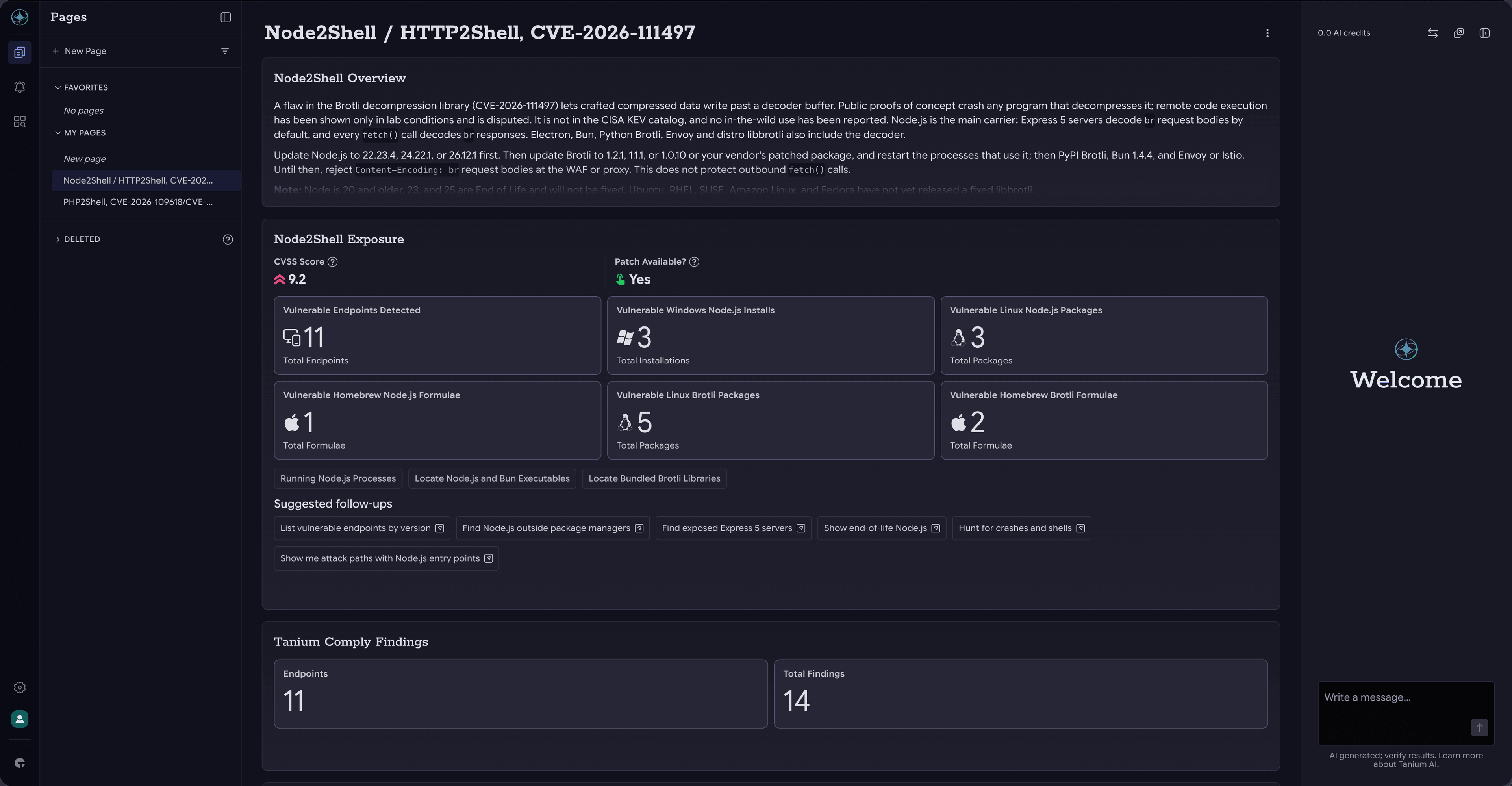Run 'Show end-of-life Node.js' follow-up
The width and height of the screenshot is (1512, 786).
click(882, 528)
